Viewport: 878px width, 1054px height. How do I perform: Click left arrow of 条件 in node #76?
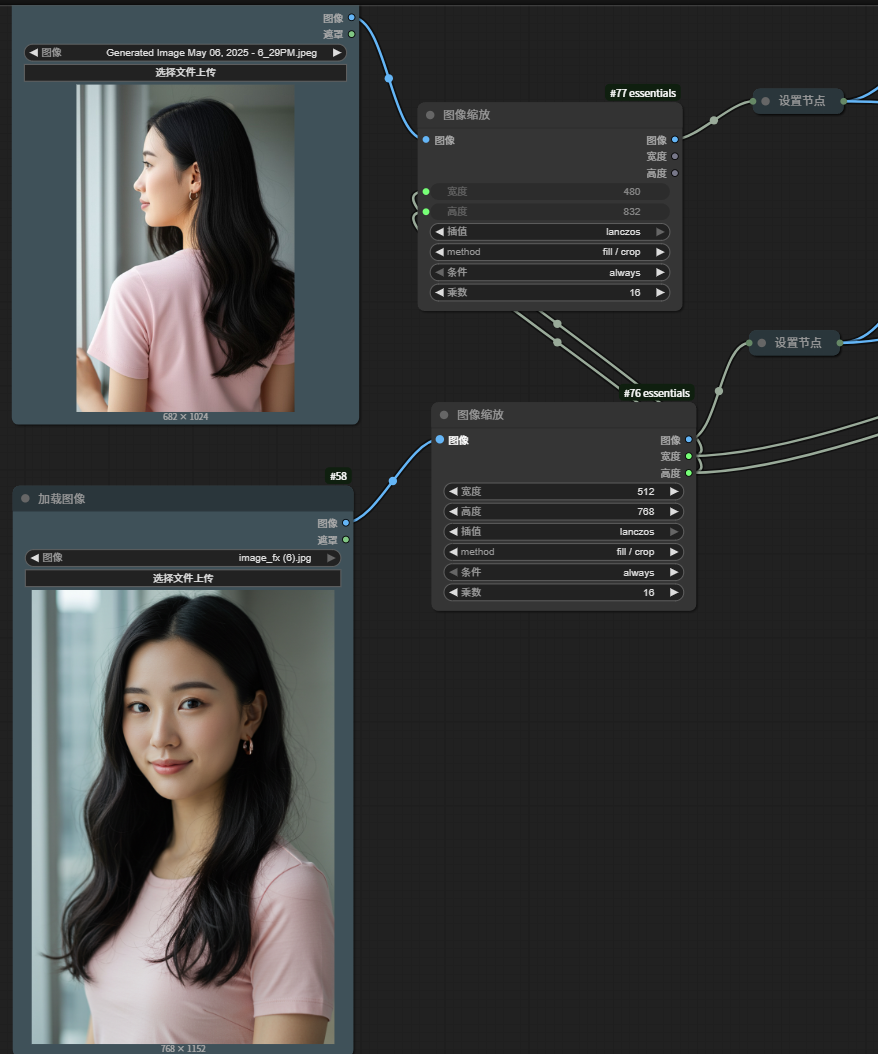453,572
